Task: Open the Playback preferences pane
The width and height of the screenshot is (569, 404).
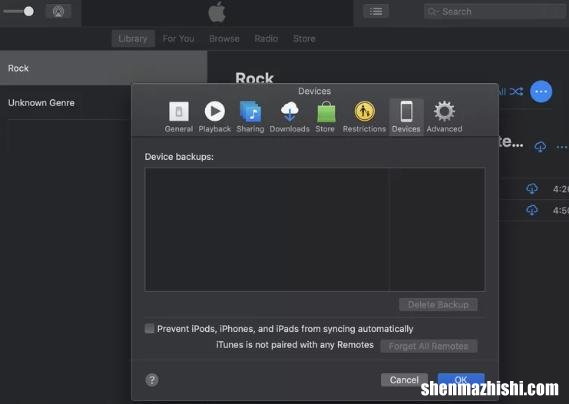Action: coord(214,117)
